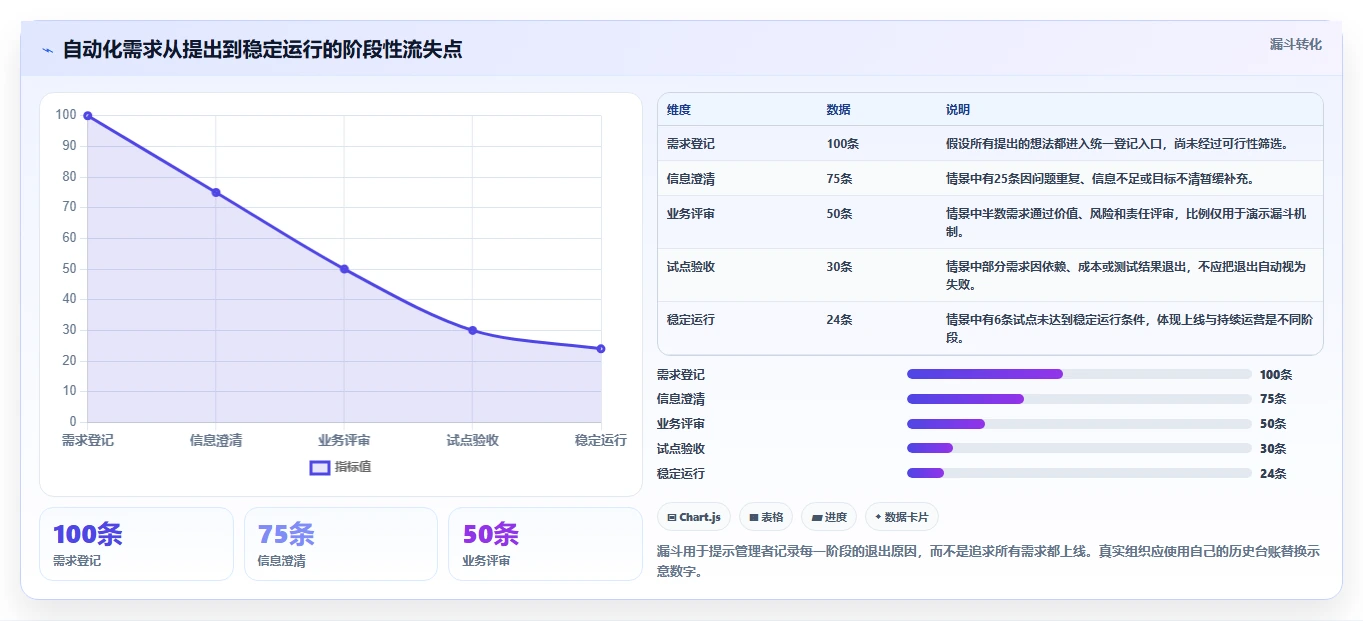Click the 50条 cell in the table
This screenshot has height=621, width=1363.
point(840,214)
